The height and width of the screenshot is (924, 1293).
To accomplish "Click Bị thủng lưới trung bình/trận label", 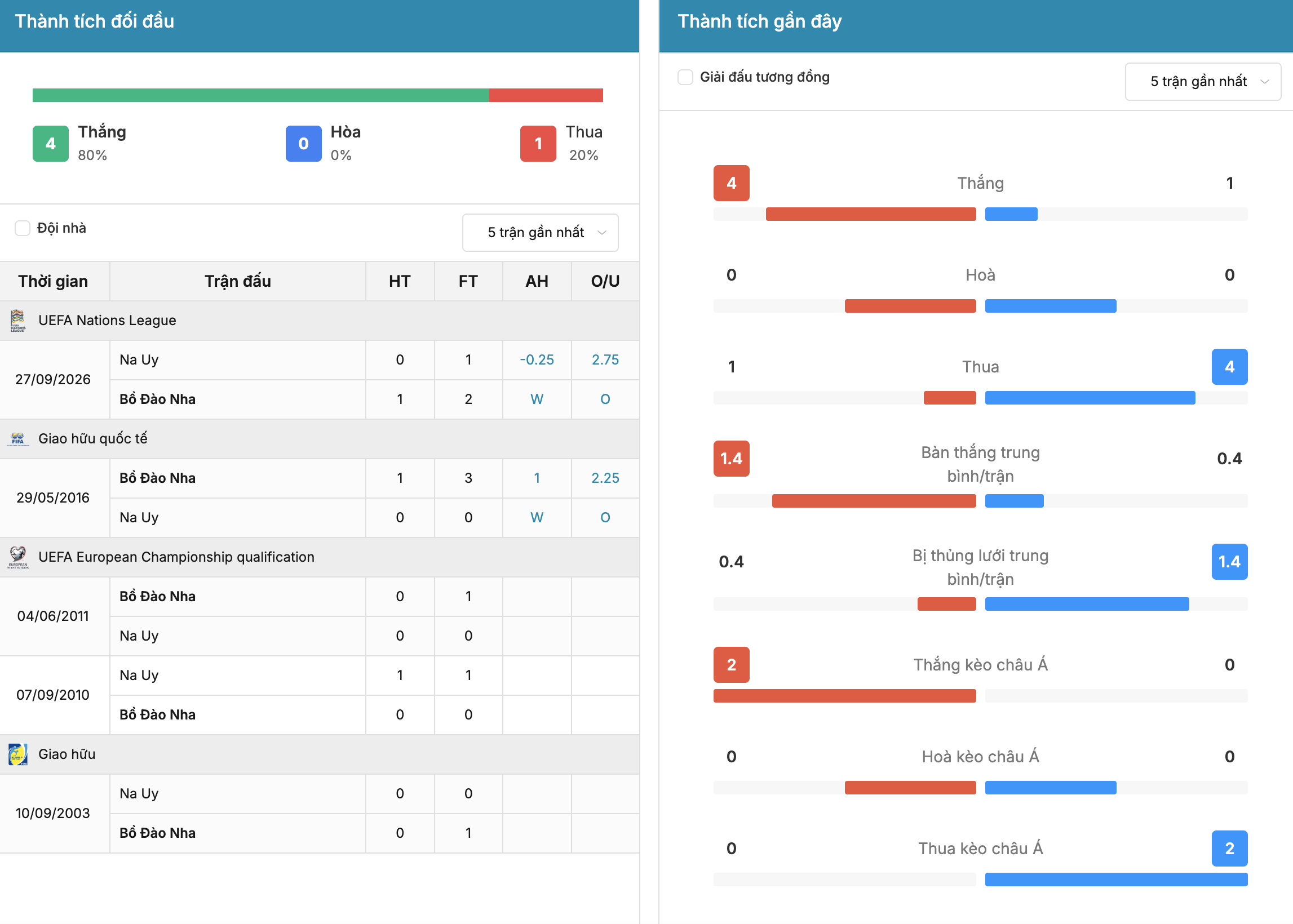I will click(x=981, y=567).
